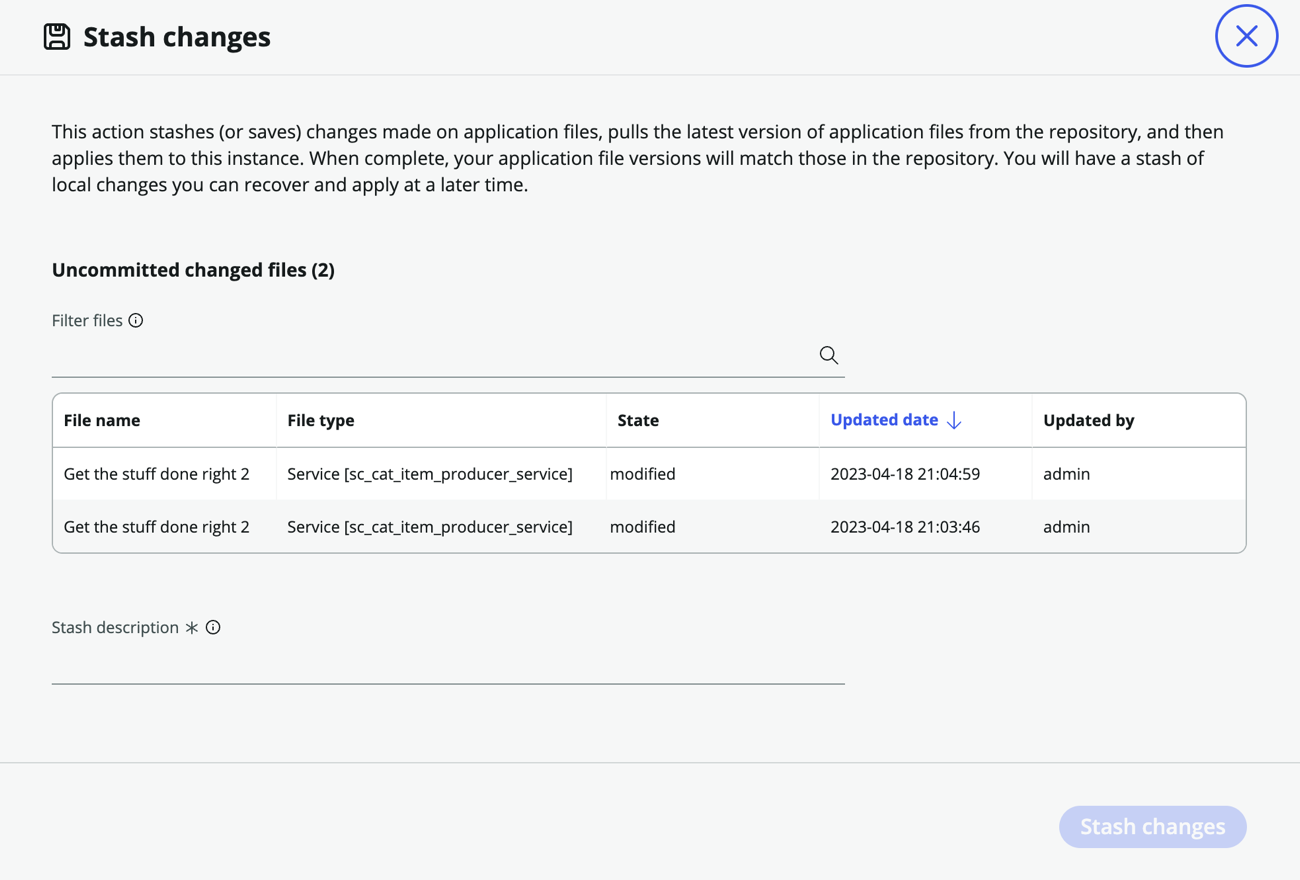The image size is (1300, 880).
Task: Click file type cell in 21:03:46 row
Action: [430, 527]
